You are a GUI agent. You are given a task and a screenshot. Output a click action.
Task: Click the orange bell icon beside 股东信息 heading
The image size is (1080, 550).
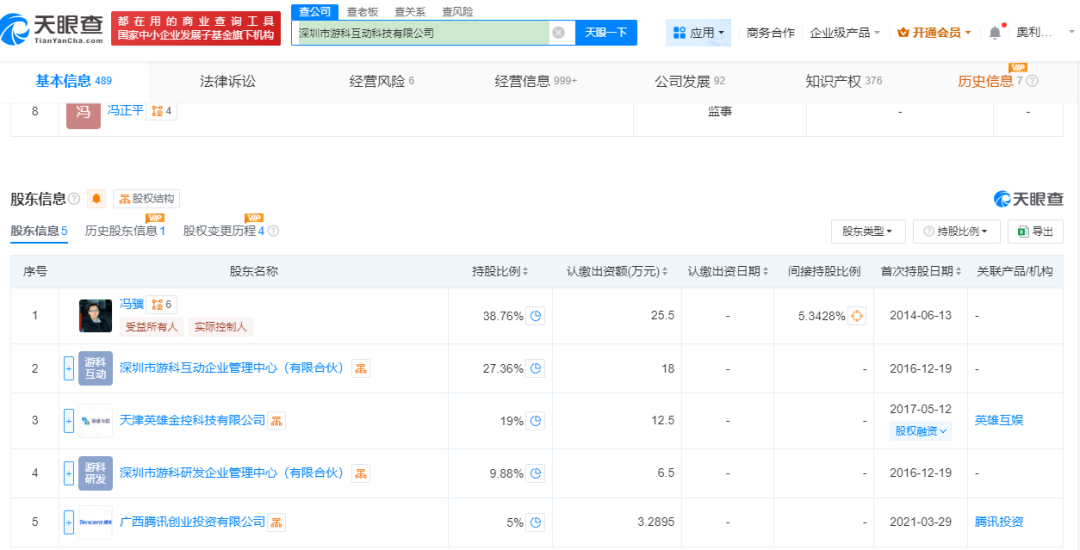coord(96,199)
